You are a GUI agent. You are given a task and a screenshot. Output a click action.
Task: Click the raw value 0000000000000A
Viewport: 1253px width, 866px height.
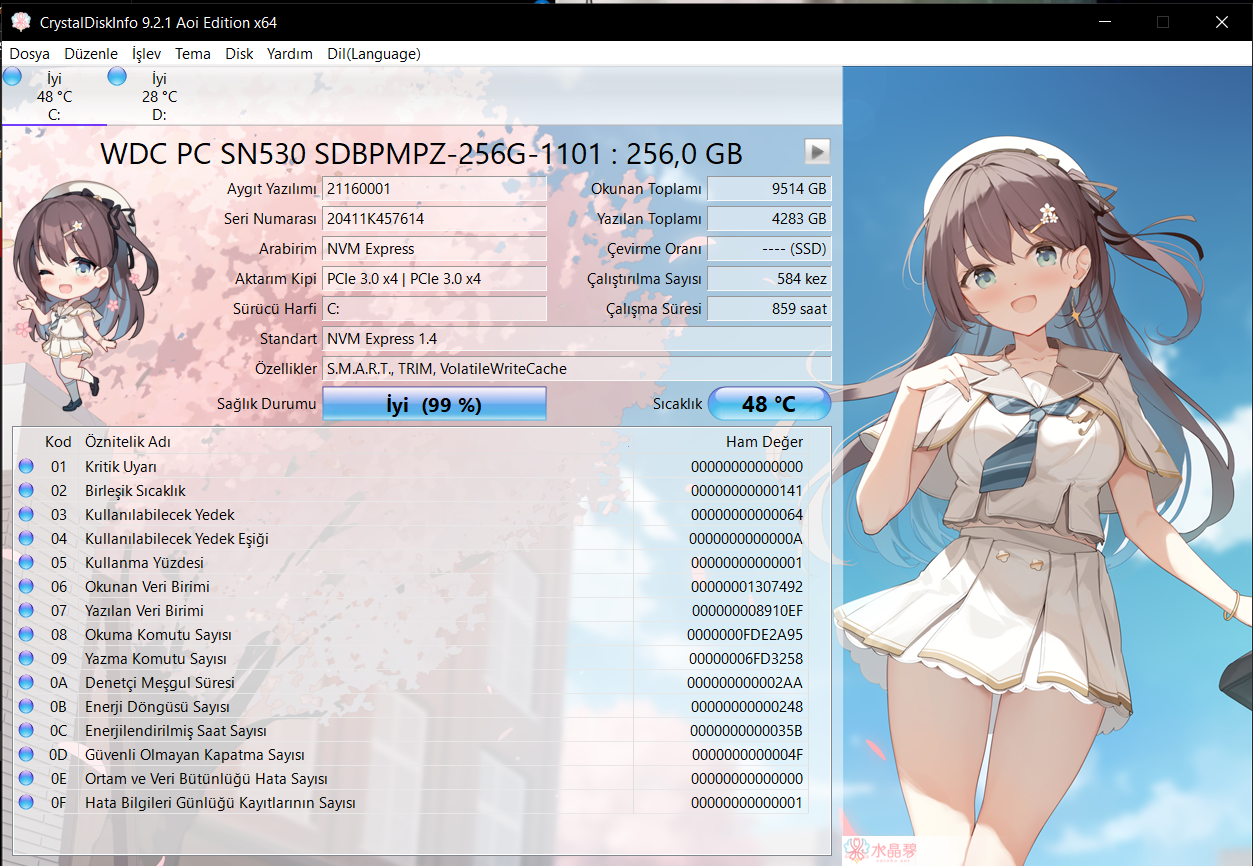pyautogui.click(x=746, y=538)
